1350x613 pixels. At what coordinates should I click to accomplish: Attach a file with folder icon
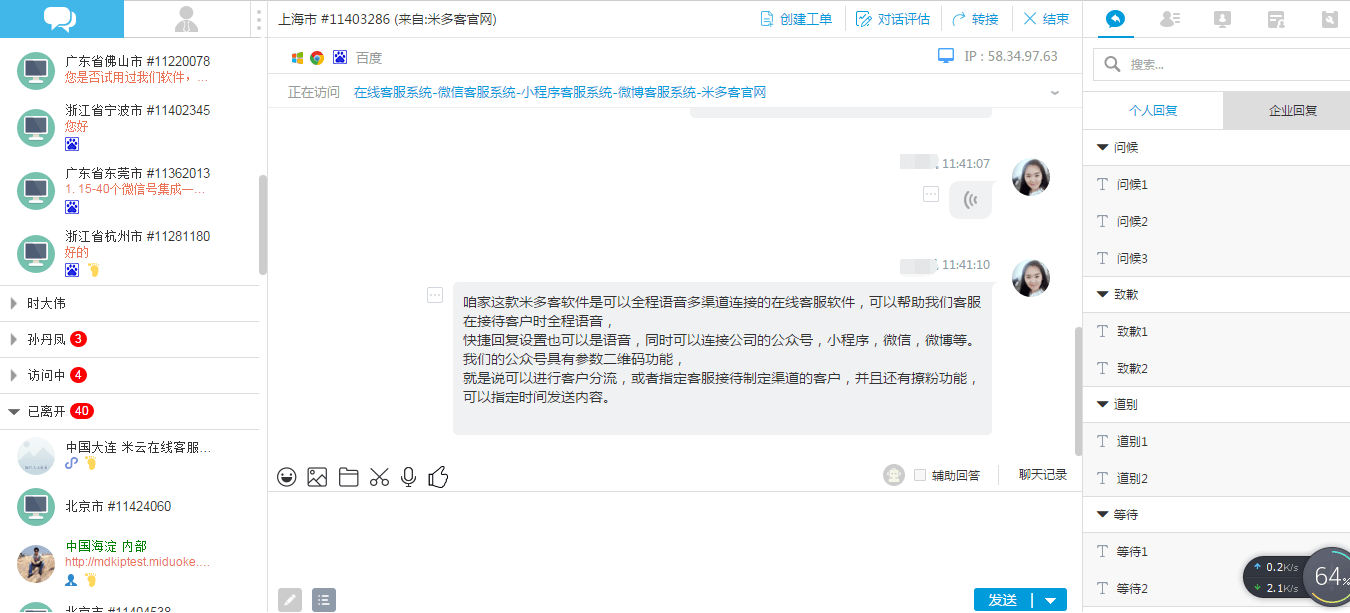(x=348, y=477)
